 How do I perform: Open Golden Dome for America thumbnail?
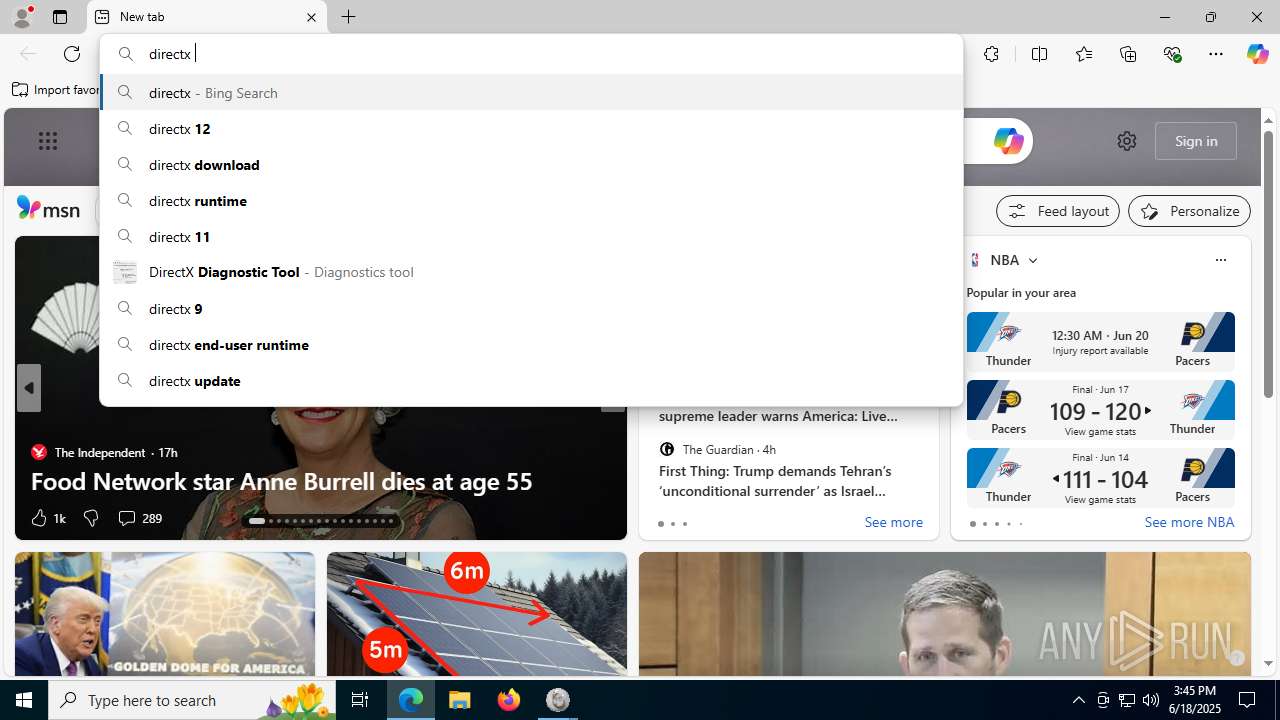click(165, 614)
